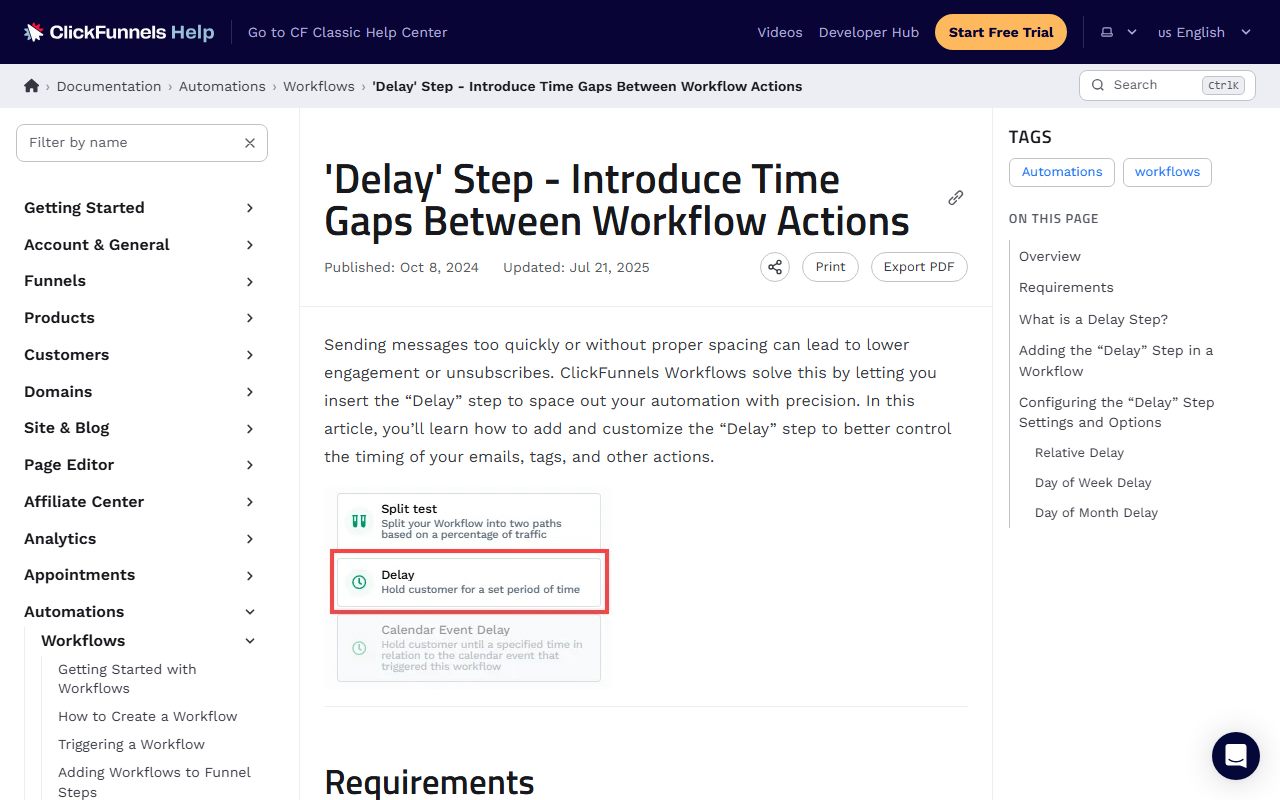The height and width of the screenshot is (800, 1280).
Task: Go to CF Classic Help Center
Action: click(347, 32)
